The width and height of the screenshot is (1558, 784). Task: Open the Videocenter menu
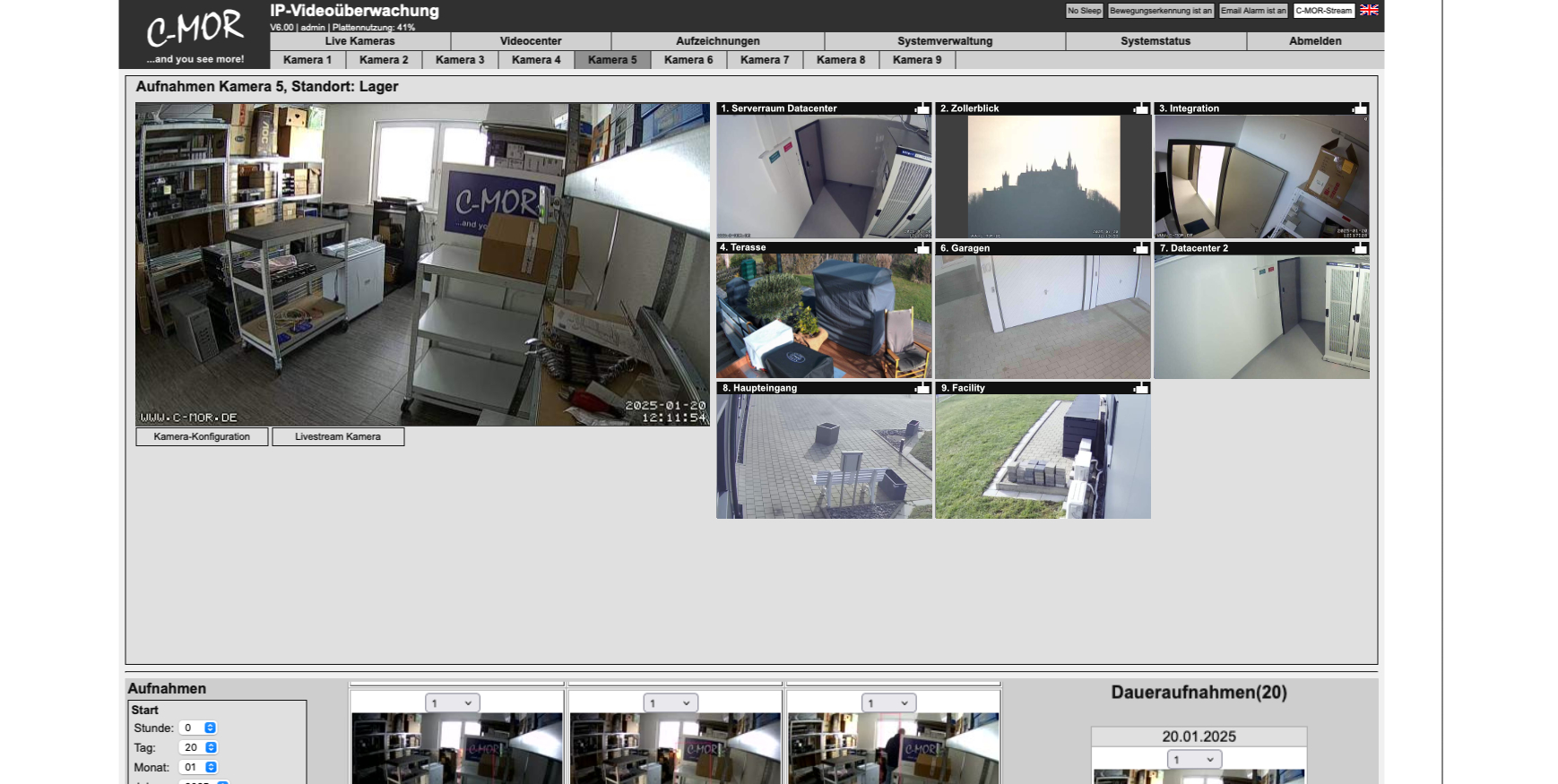(531, 41)
